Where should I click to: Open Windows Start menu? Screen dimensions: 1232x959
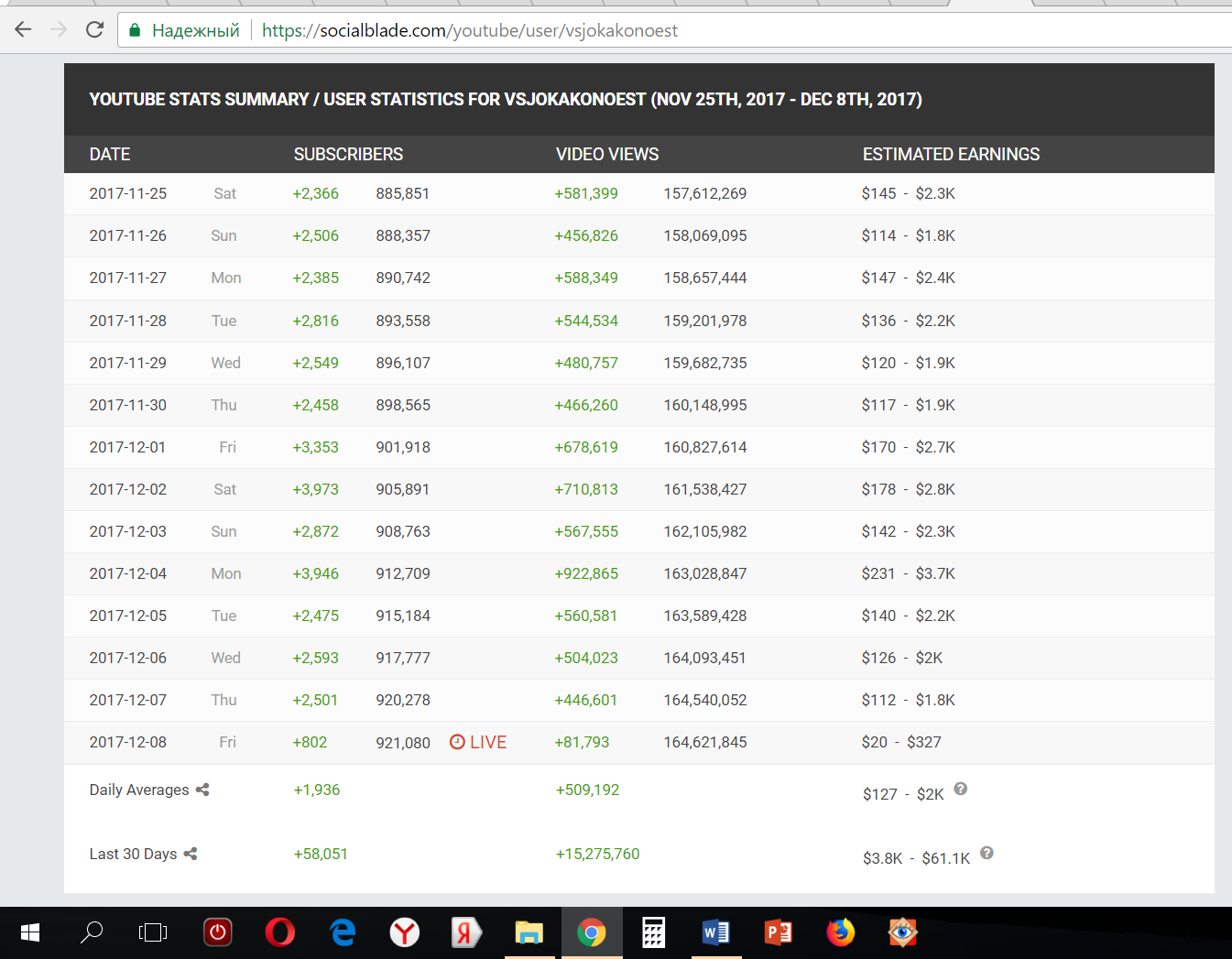[30, 932]
